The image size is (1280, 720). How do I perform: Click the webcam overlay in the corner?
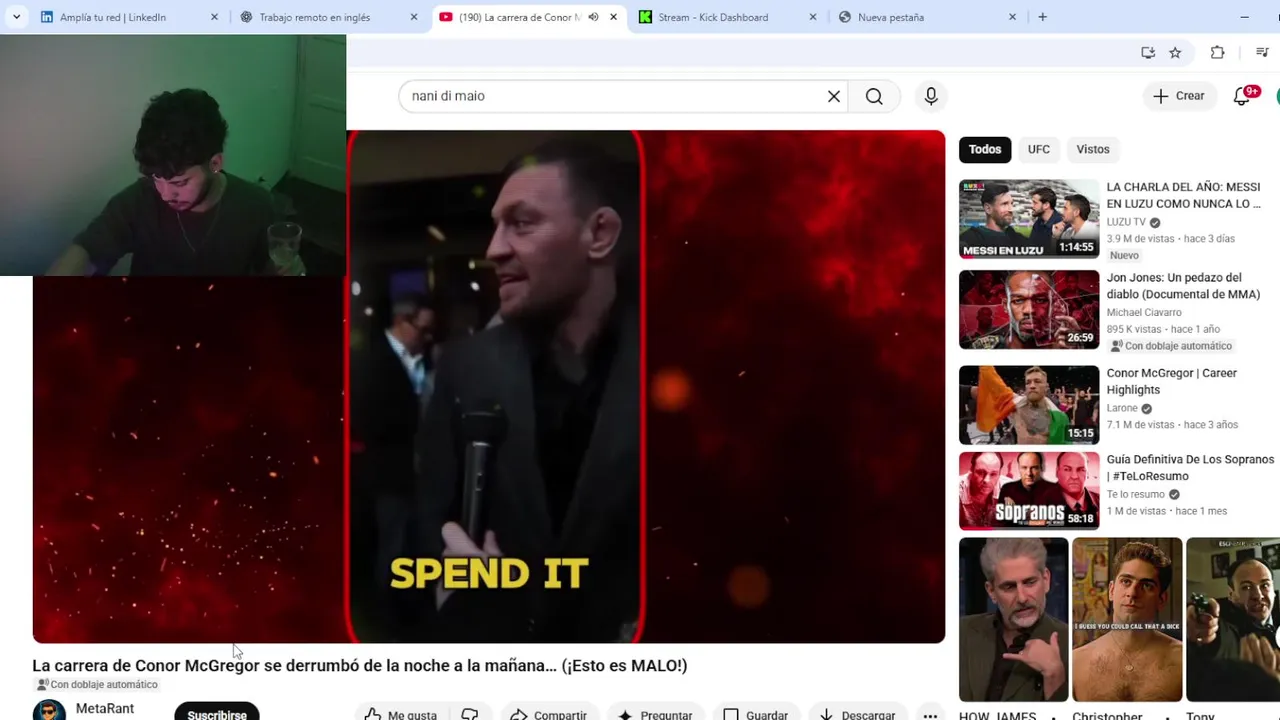173,155
